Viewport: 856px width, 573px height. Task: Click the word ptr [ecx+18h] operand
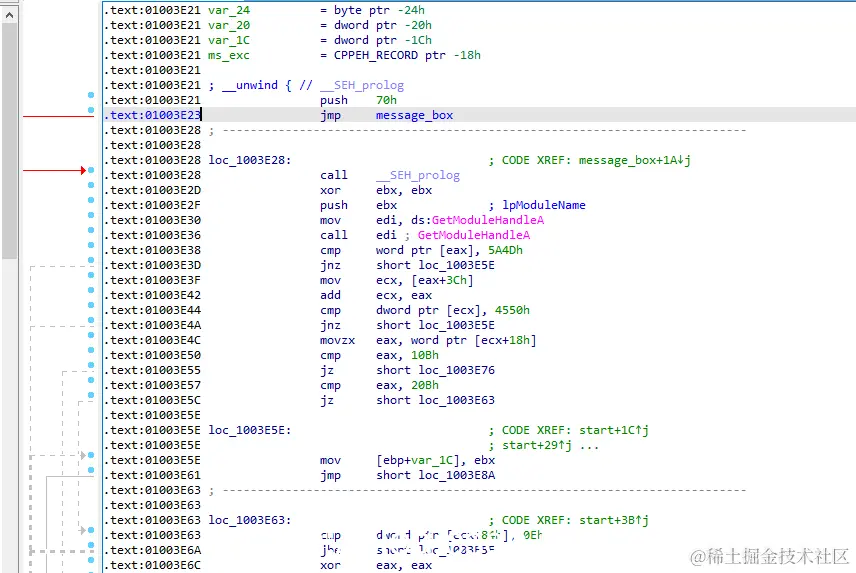click(x=473, y=340)
